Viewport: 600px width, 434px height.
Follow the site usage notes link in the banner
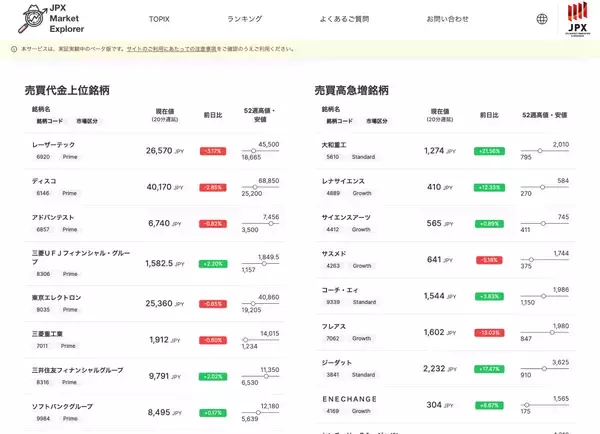pos(171,49)
